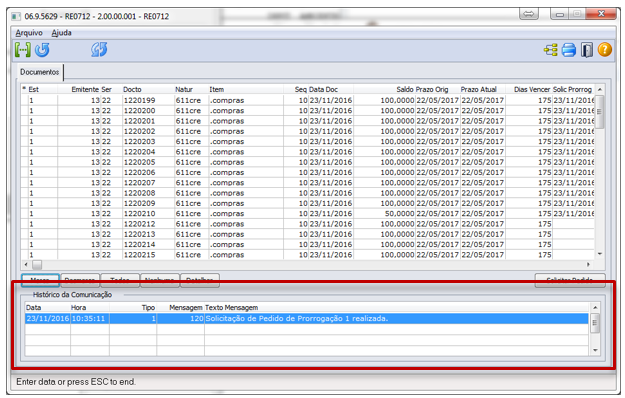Image resolution: width=625 pixels, height=398 pixels.
Task: Click message number 120 cell
Action: pos(181,319)
